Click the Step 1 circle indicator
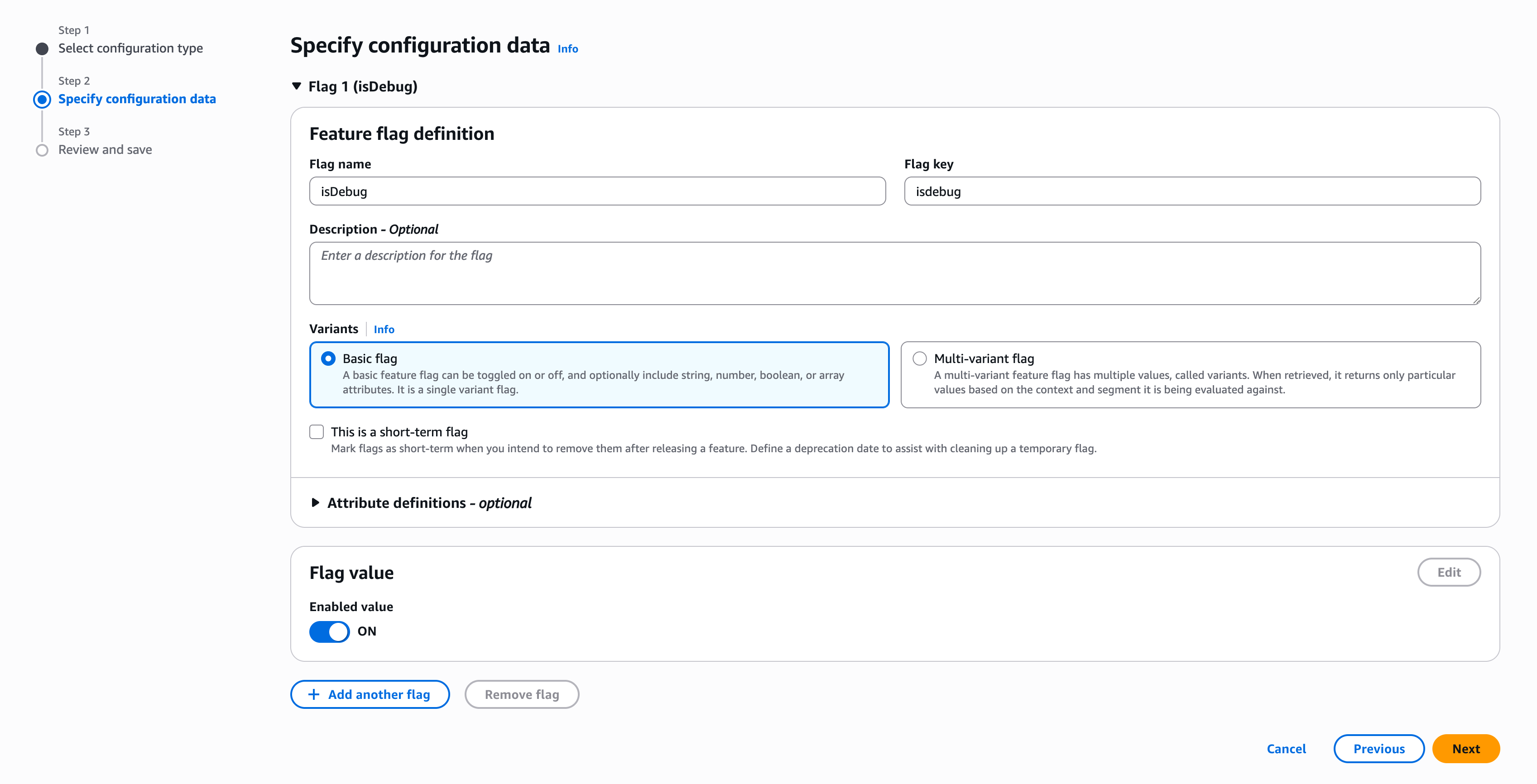The image size is (1537, 784). tap(42, 48)
